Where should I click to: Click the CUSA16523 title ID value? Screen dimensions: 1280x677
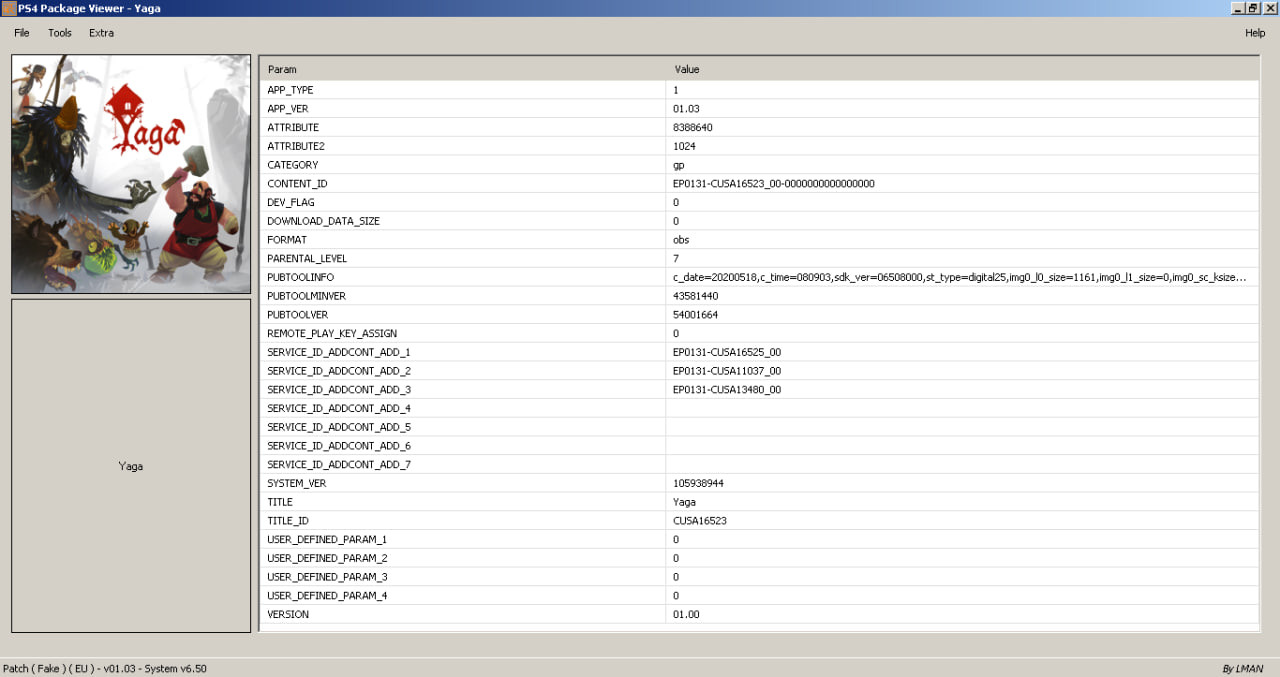click(x=700, y=521)
